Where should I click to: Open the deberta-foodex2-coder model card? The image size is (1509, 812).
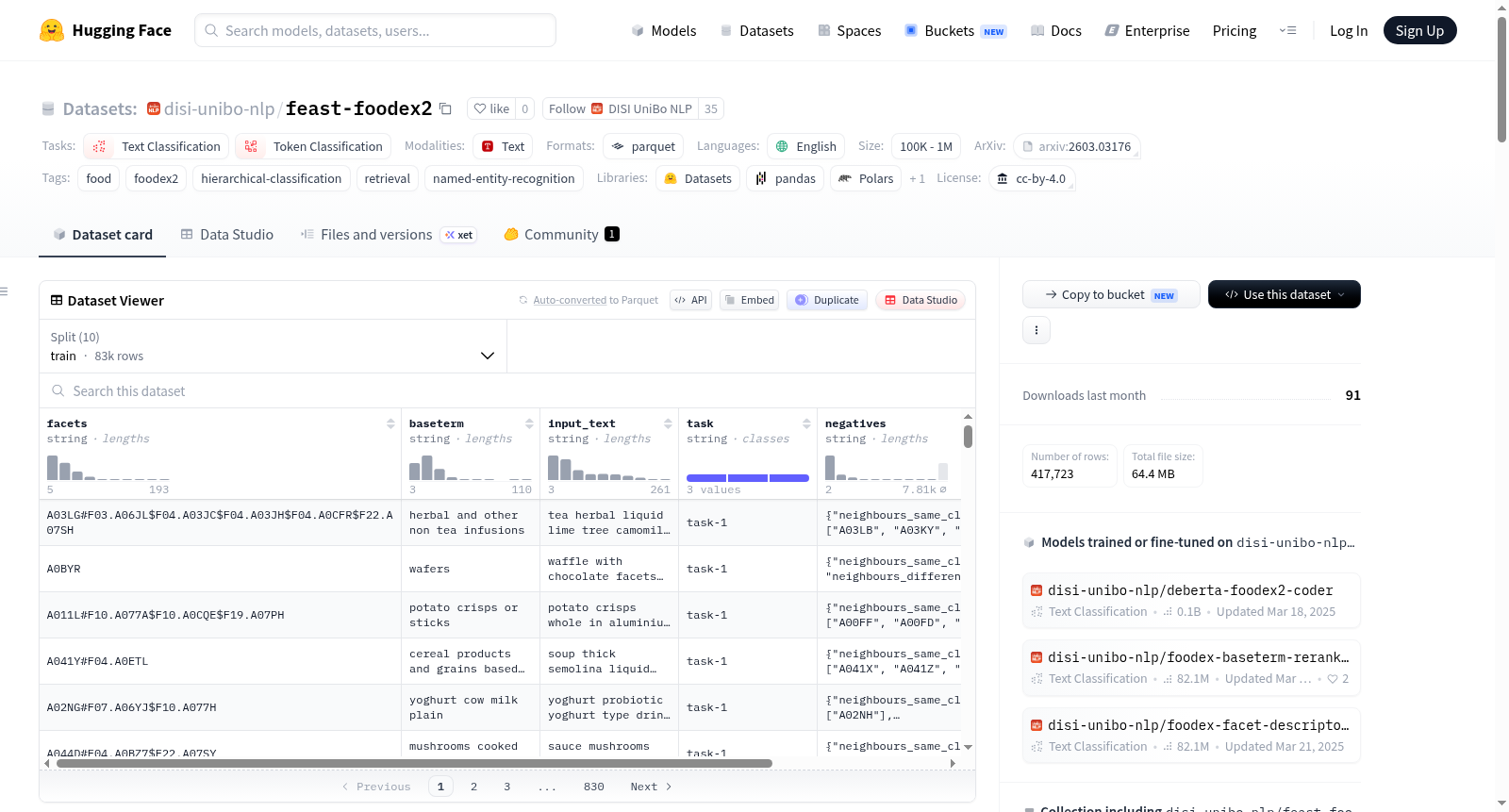pyautogui.click(x=1191, y=600)
